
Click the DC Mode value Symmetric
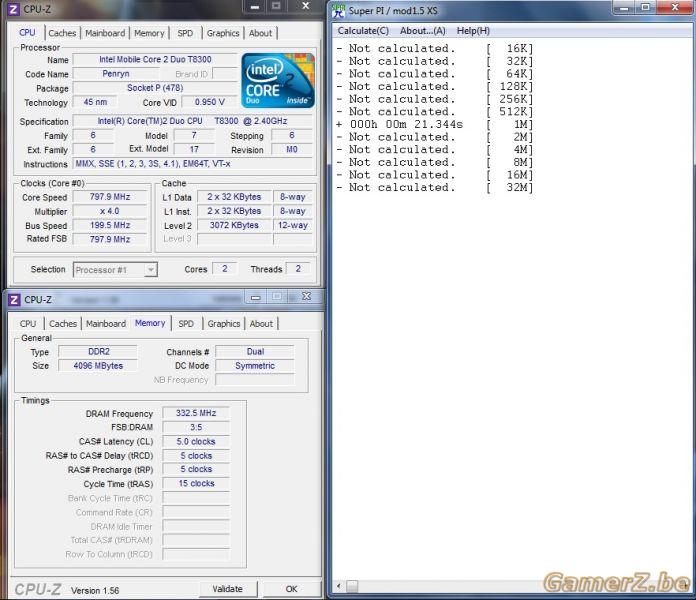[x=255, y=366]
